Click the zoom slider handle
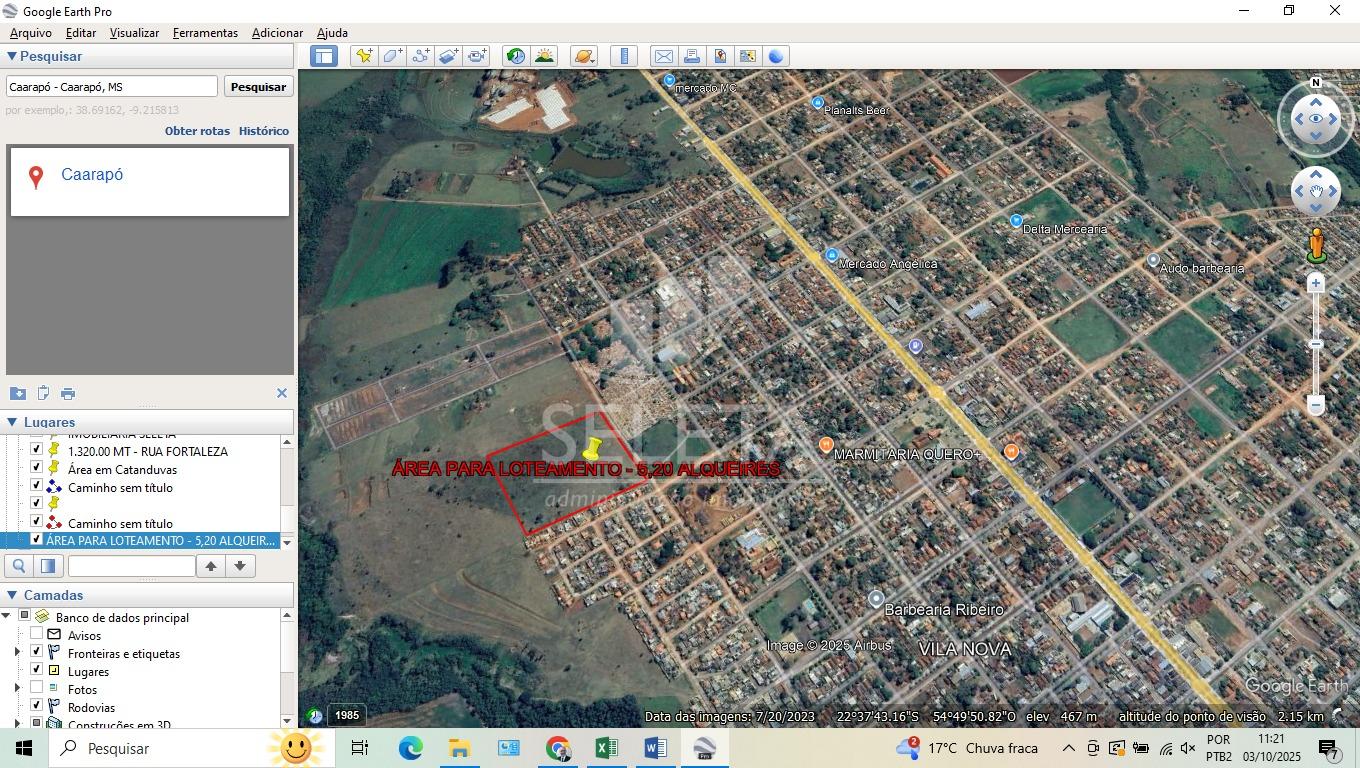 (x=1316, y=344)
